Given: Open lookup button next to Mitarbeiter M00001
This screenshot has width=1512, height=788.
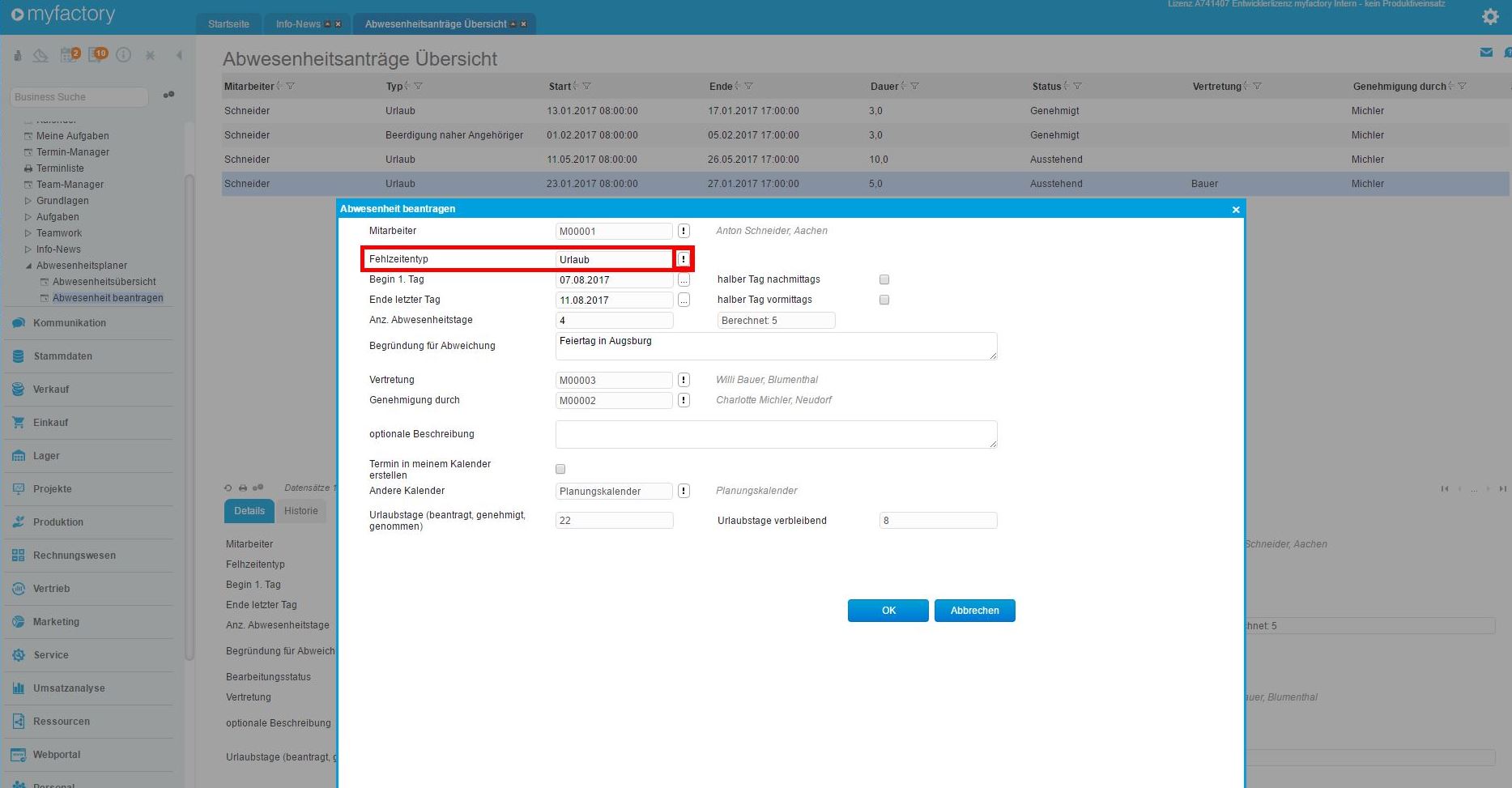Looking at the screenshot, I should pos(684,231).
